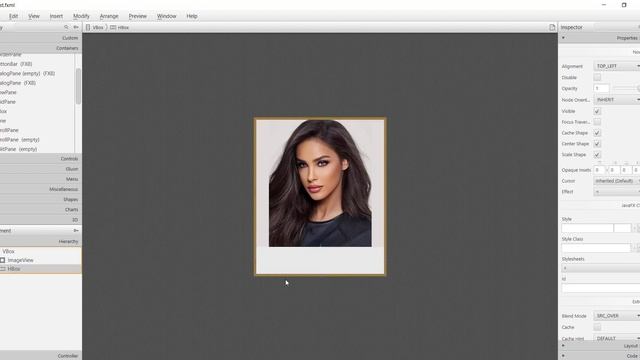This screenshot has height=360, width=640.
Task: Uncheck the Cache Shape checkbox
Action: point(597,133)
